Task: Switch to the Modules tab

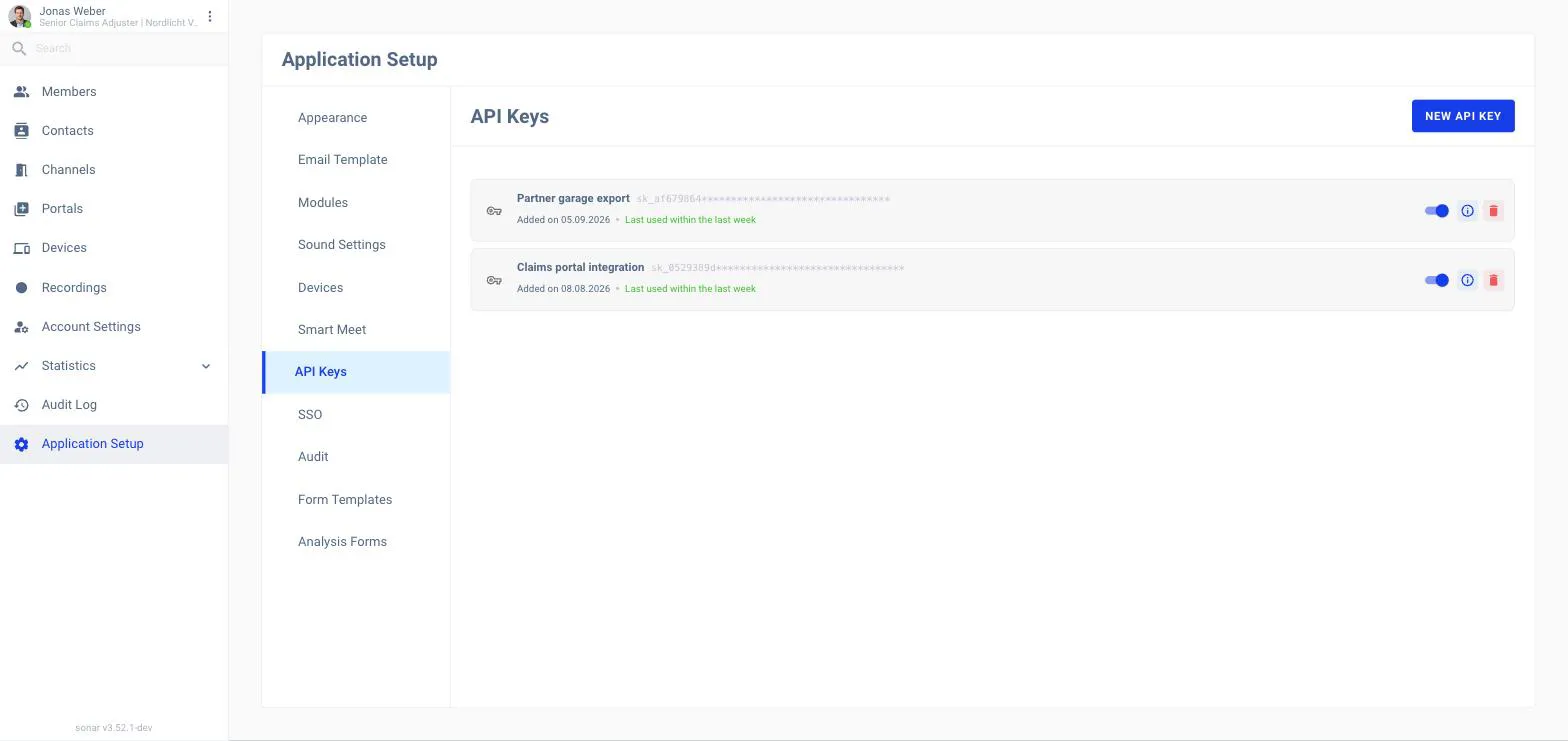Action: coord(356,203)
